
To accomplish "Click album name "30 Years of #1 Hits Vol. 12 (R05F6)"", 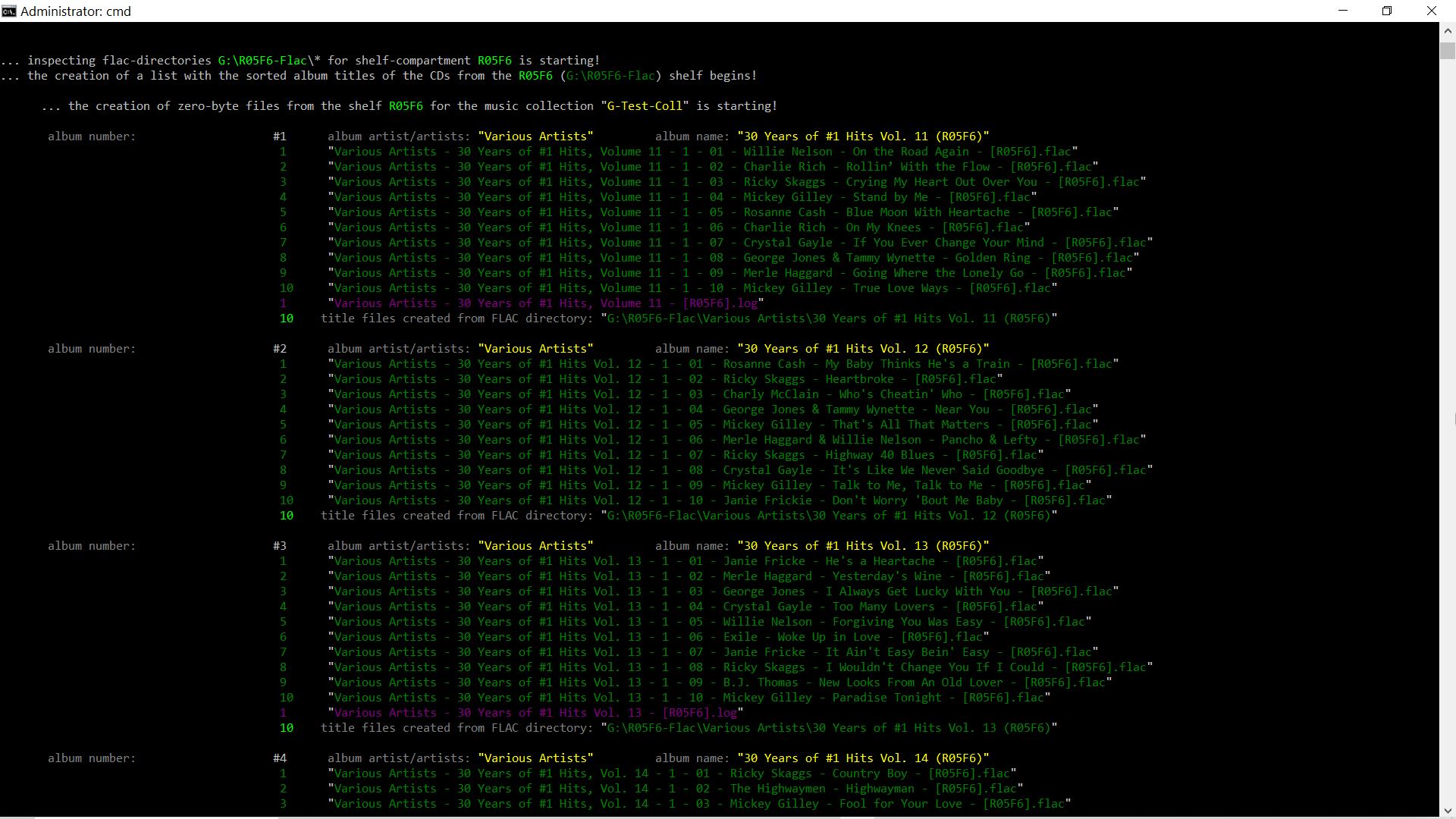I will [x=863, y=349].
